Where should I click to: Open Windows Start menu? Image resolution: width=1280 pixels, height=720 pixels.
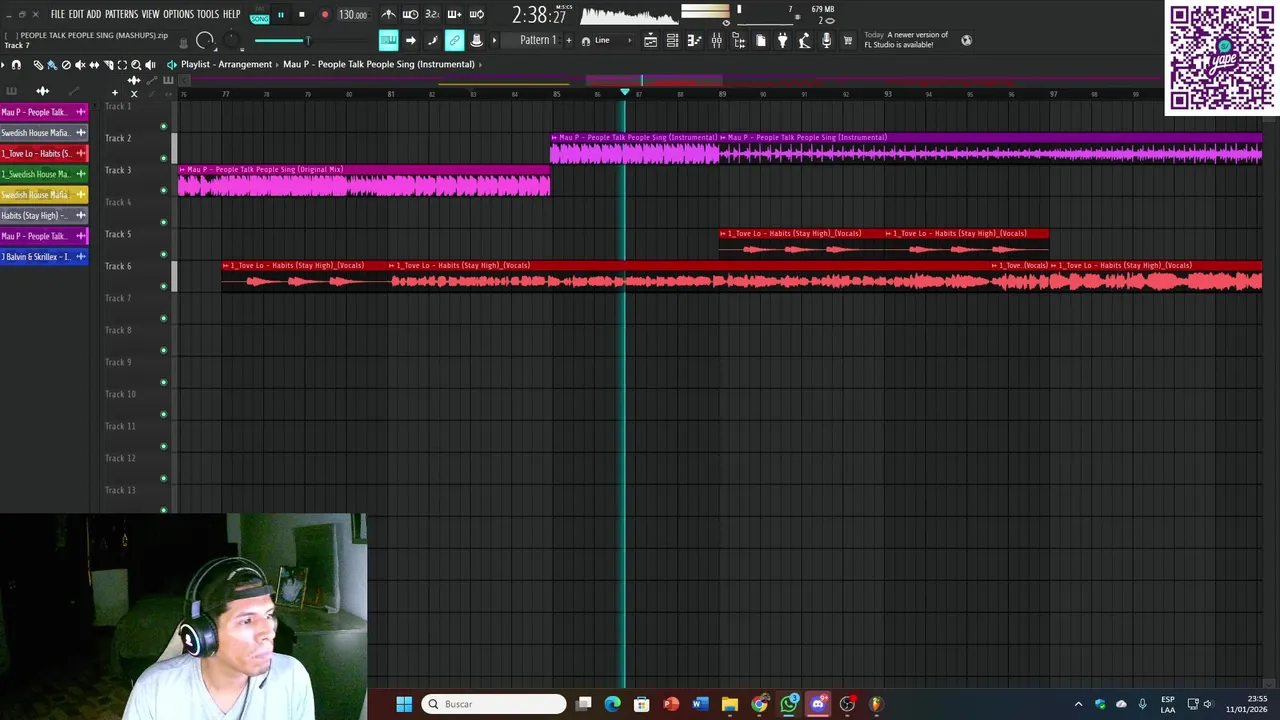point(404,704)
